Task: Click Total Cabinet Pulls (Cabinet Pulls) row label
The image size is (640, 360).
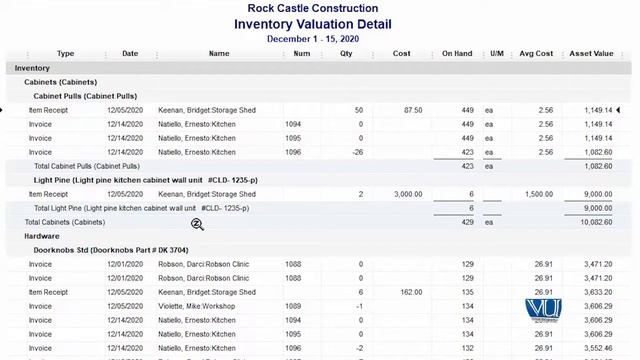Action: coord(87,166)
